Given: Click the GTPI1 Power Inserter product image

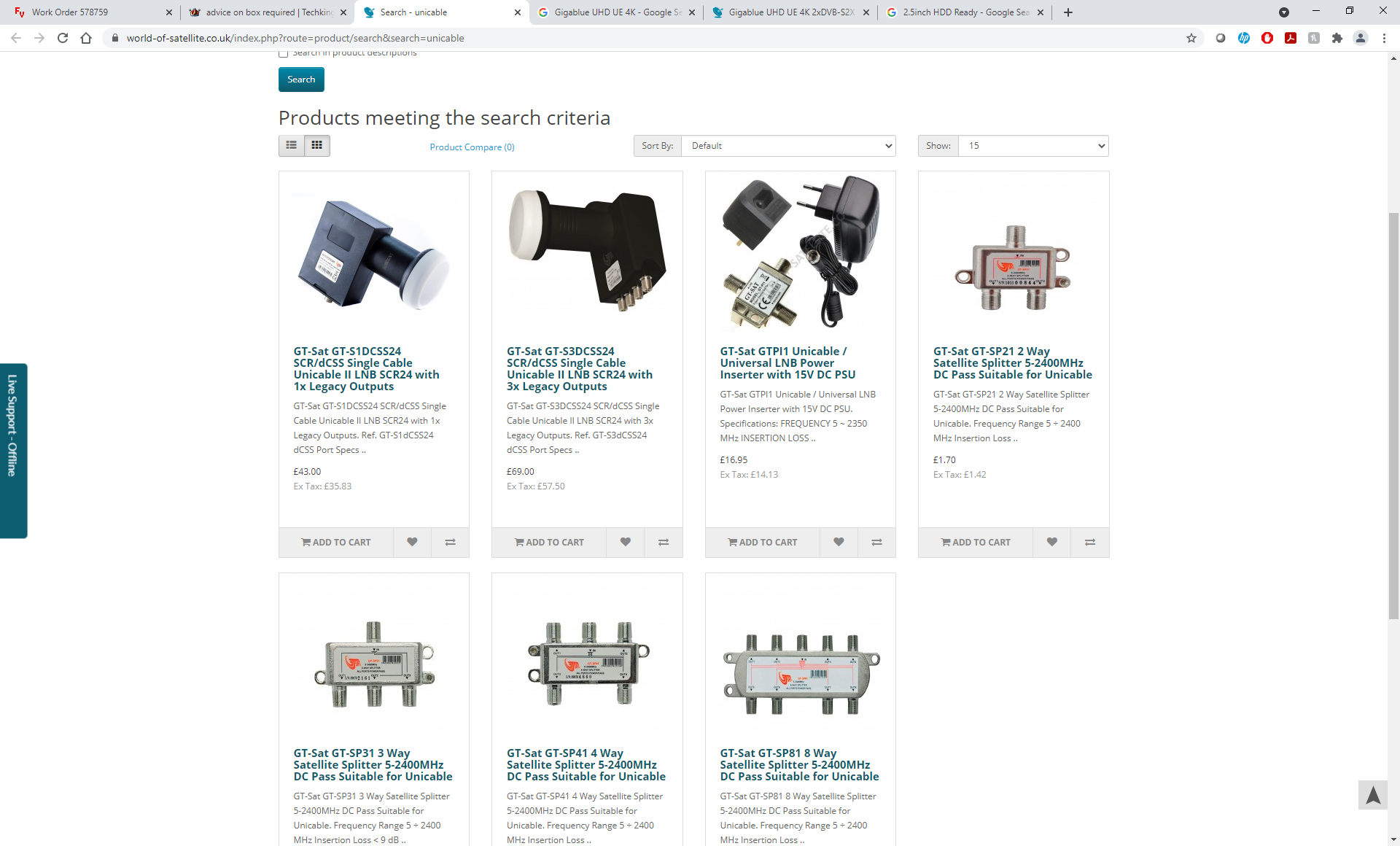Looking at the screenshot, I should (x=801, y=252).
